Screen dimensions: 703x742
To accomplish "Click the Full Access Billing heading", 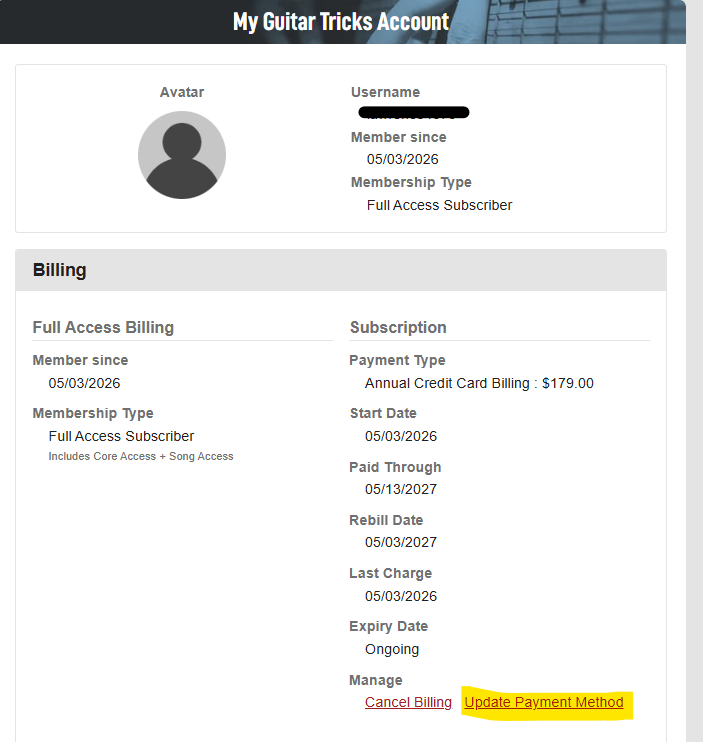I will point(103,327).
